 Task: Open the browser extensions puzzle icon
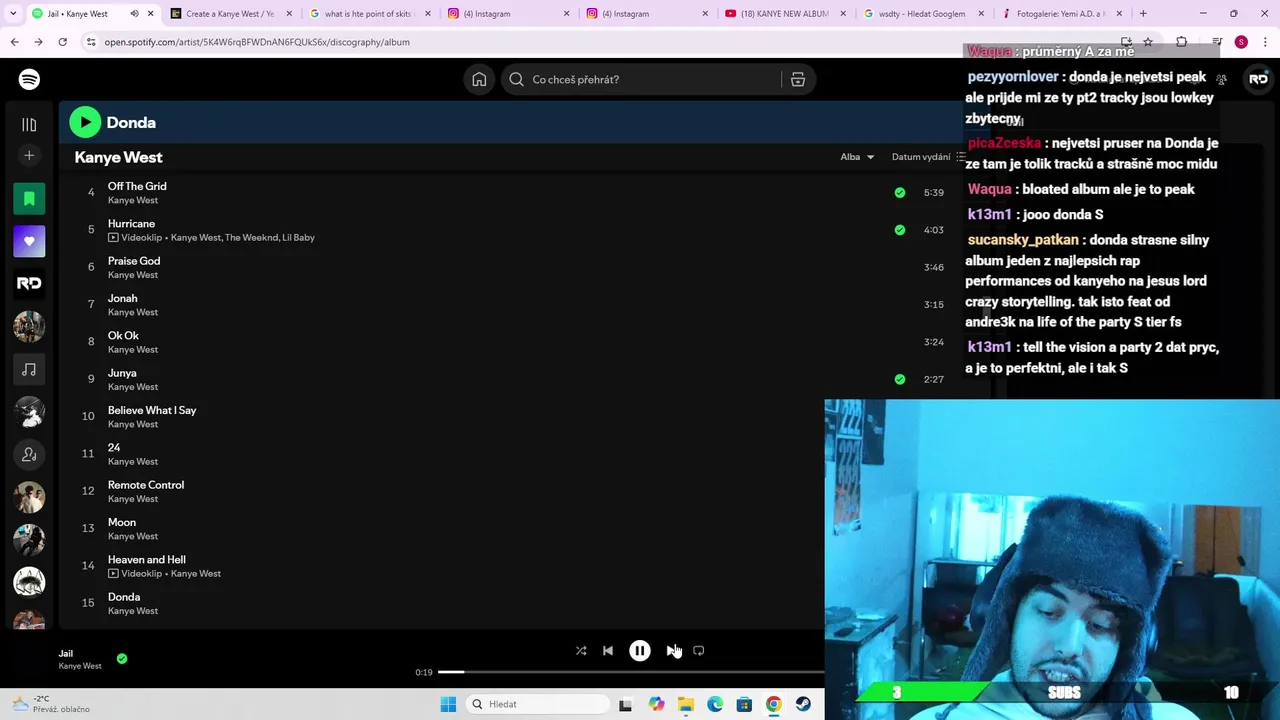tap(1181, 42)
